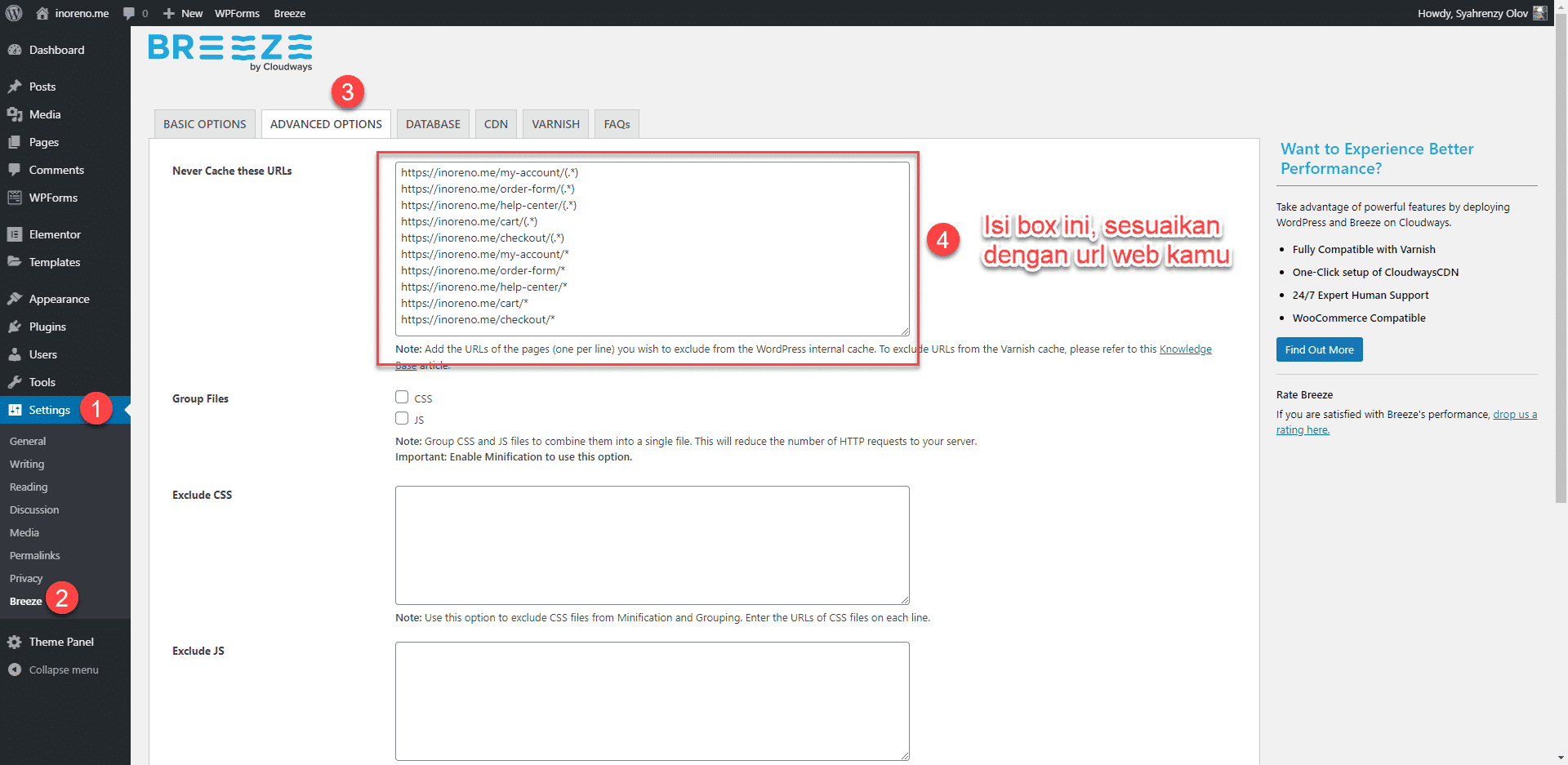Switch to the BASIC OPTIONS tab
Viewport: 1568px width, 765px height.
click(x=204, y=124)
